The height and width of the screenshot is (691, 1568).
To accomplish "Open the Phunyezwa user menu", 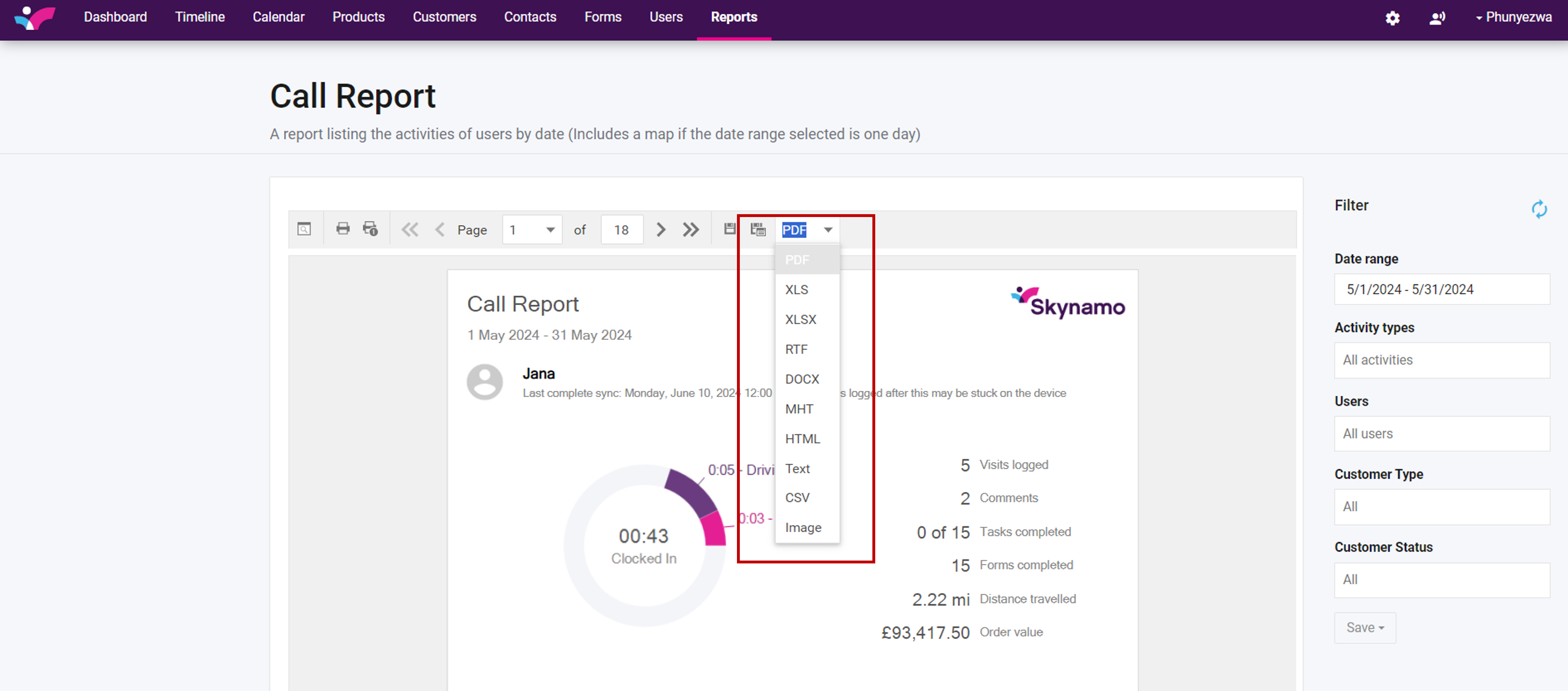I will pyautogui.click(x=1513, y=18).
